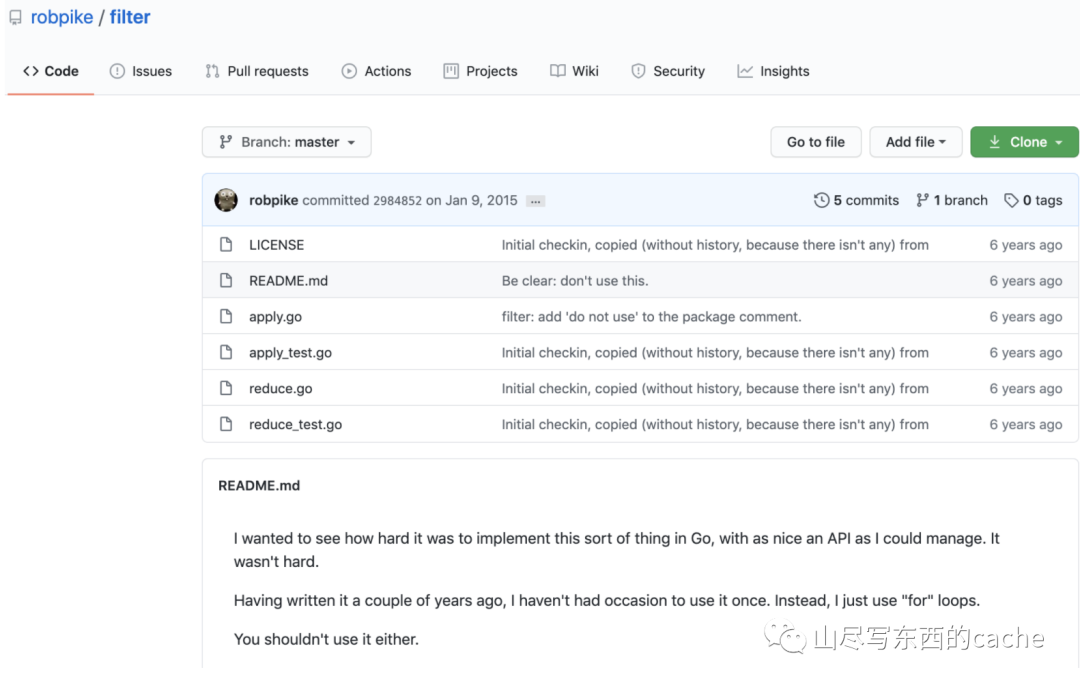Image resolution: width=1080 pixels, height=685 pixels.
Task: Click the Go to file button
Action: [816, 142]
